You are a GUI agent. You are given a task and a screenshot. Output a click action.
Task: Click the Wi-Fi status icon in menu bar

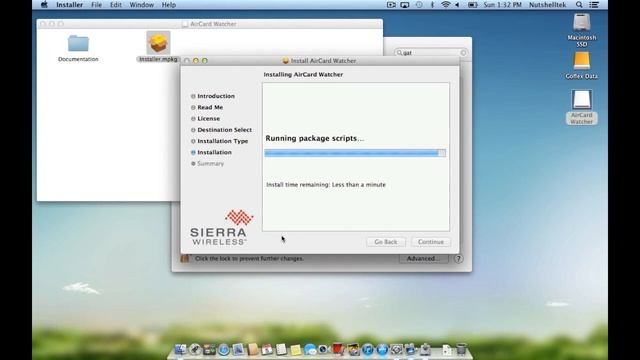[445, 5]
